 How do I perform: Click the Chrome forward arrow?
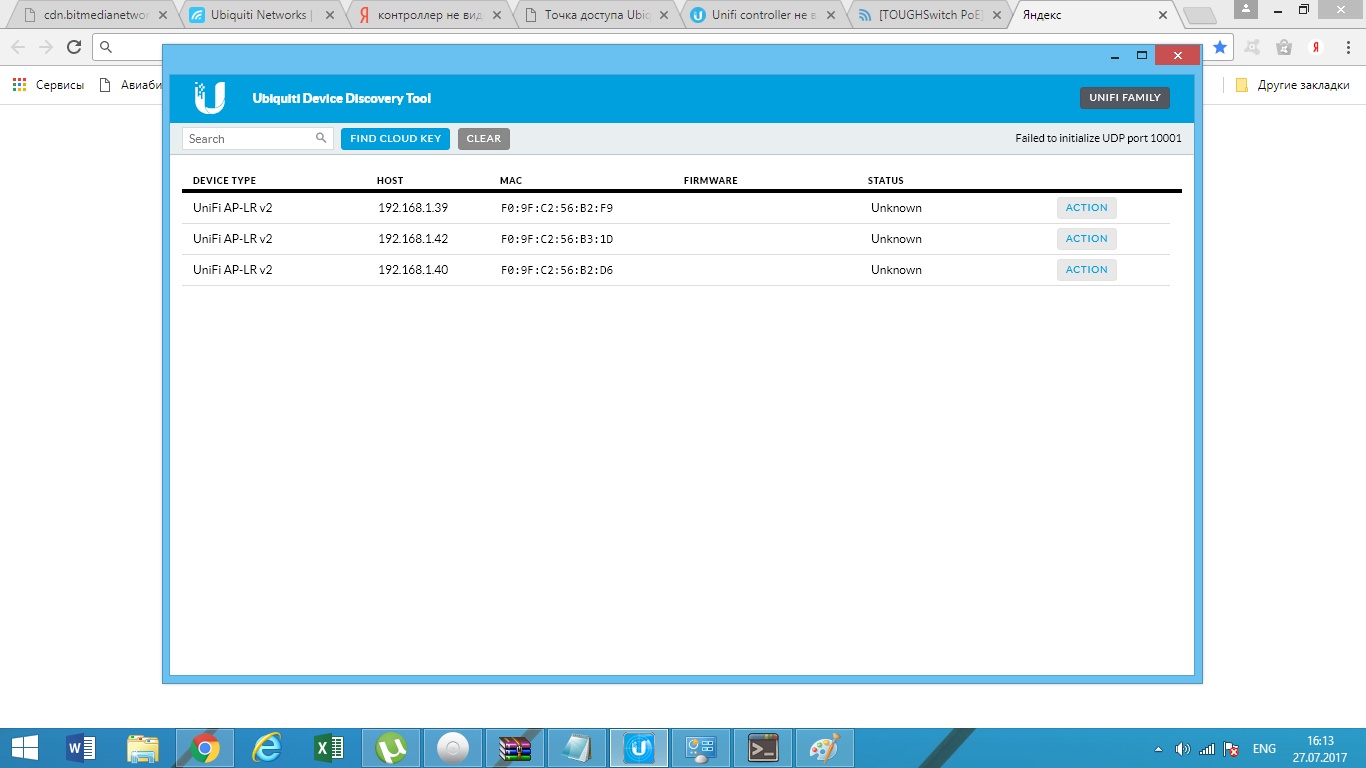(46, 47)
